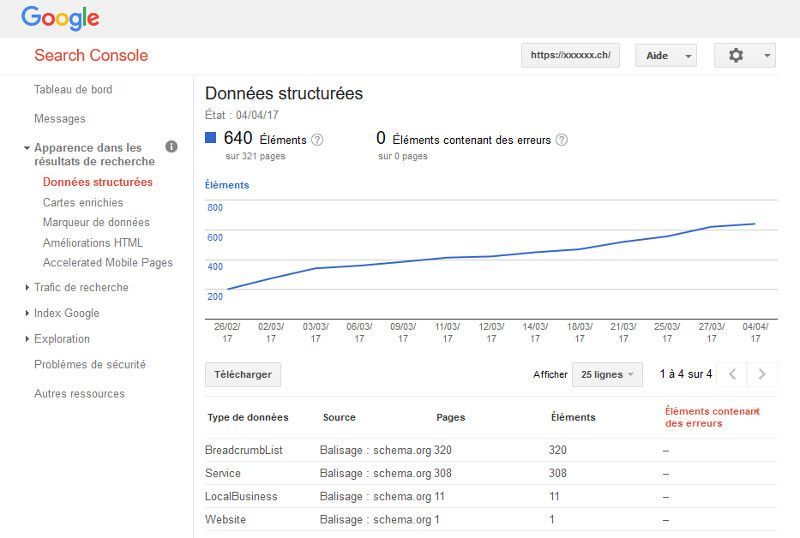Click the Search Console title link
Image resolution: width=800 pixels, height=538 pixels.
click(x=91, y=55)
